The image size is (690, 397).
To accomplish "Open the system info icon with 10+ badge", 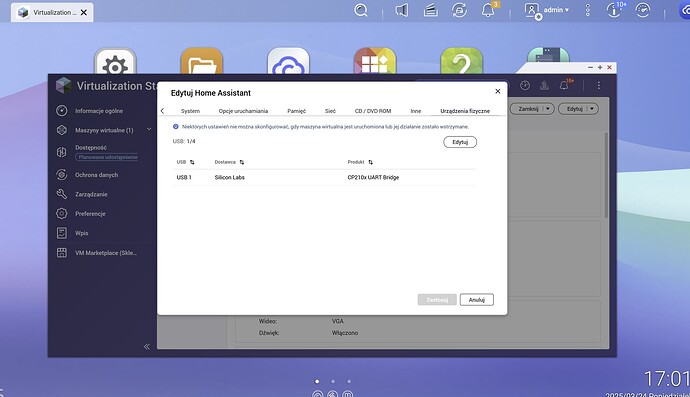I will click(613, 10).
